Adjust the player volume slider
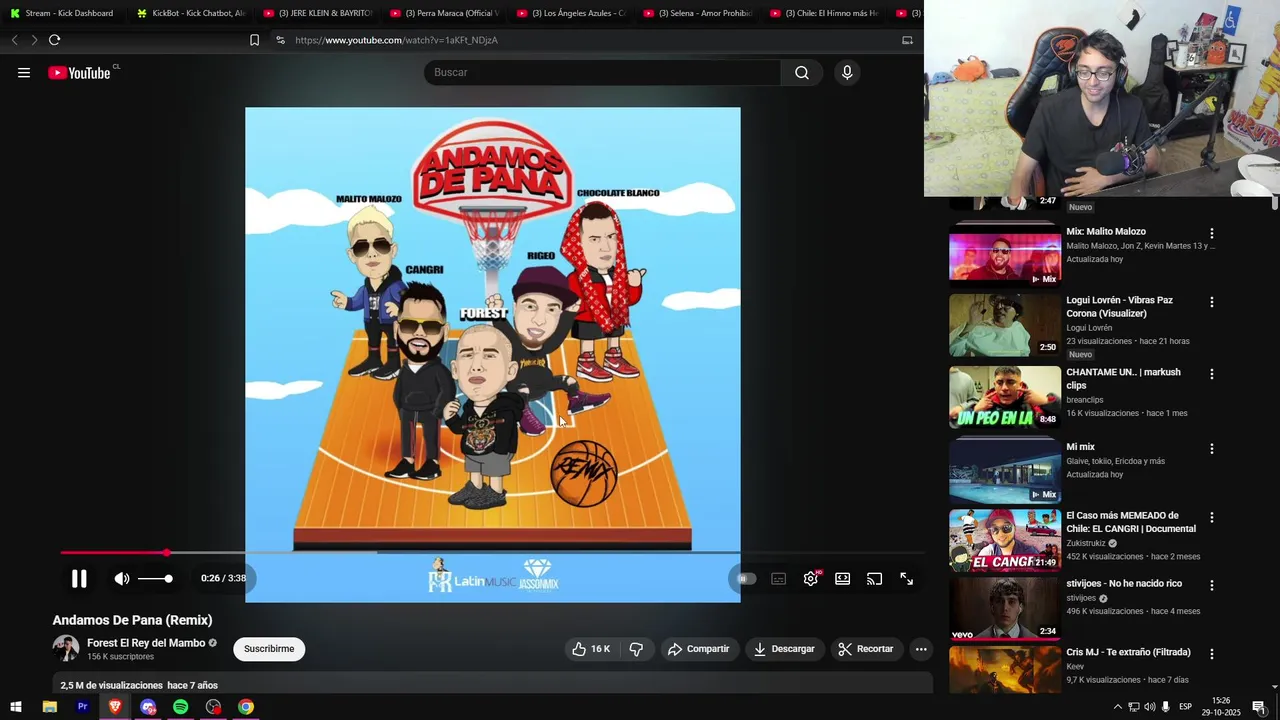 point(155,578)
